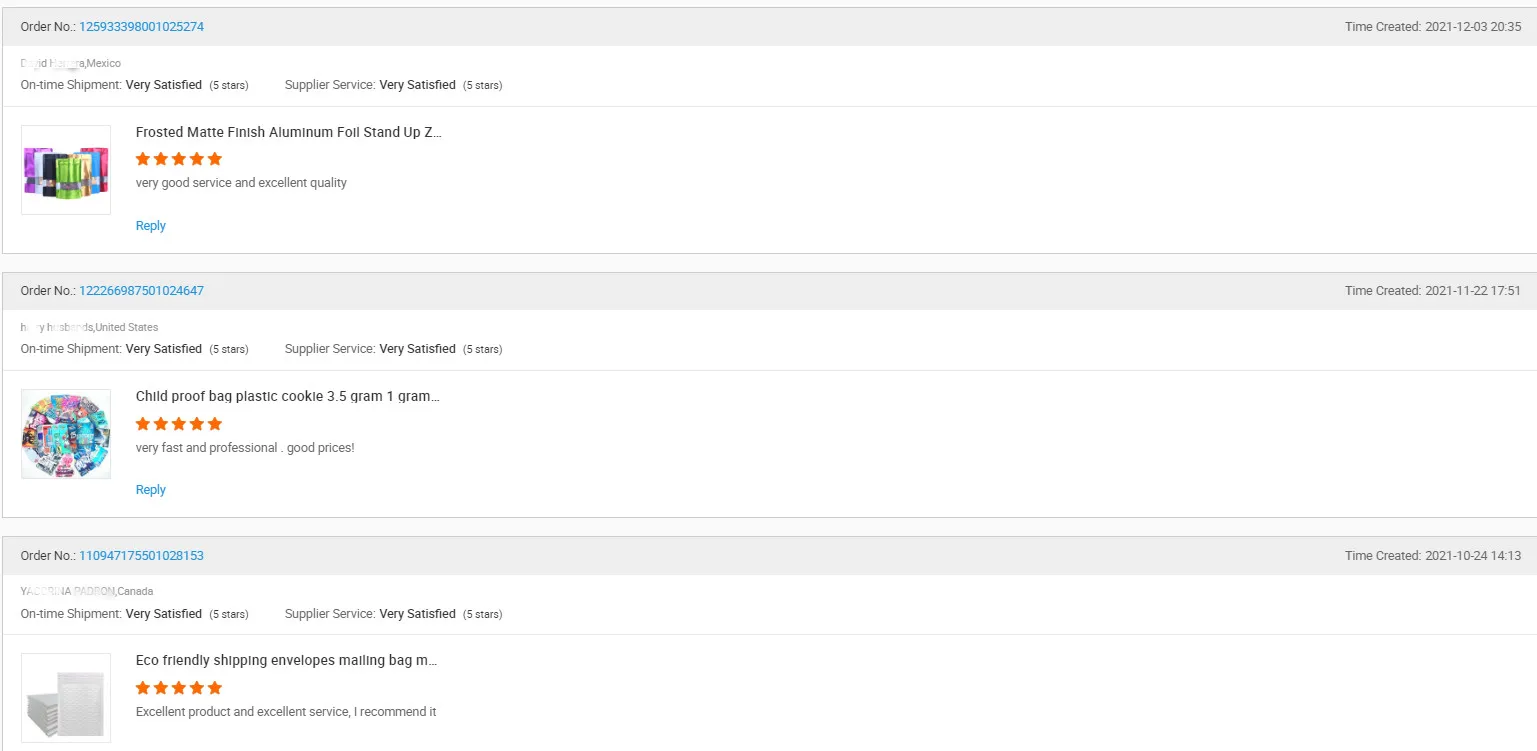This screenshot has width=1537, height=751.
Task: Click the star rating on Eco friendly envelopes review
Action: click(179, 688)
